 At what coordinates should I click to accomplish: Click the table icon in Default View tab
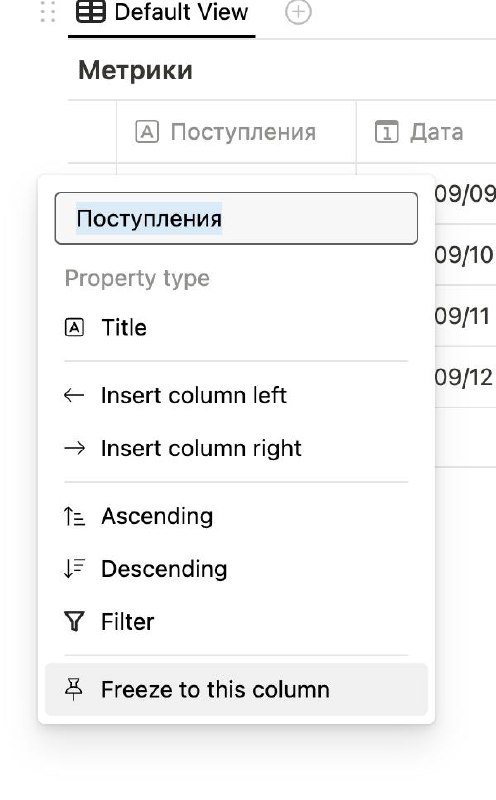click(91, 12)
